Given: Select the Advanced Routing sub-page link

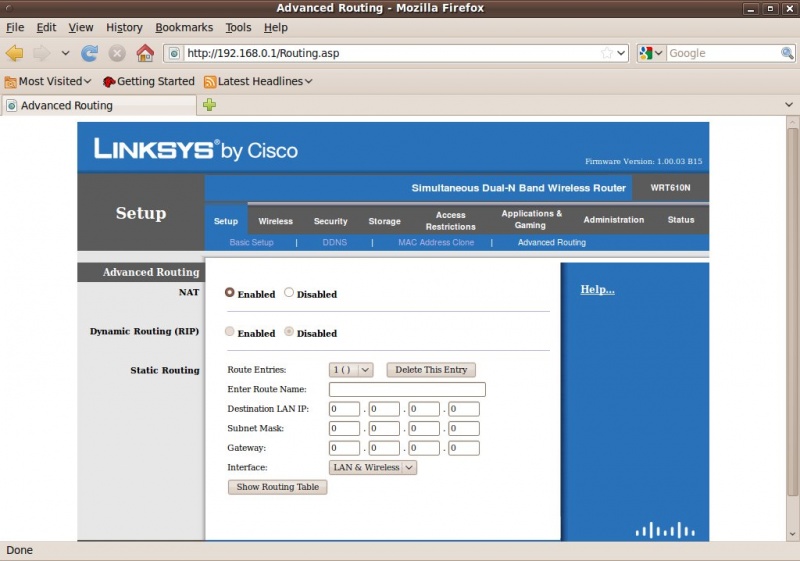Looking at the screenshot, I should click(x=552, y=242).
